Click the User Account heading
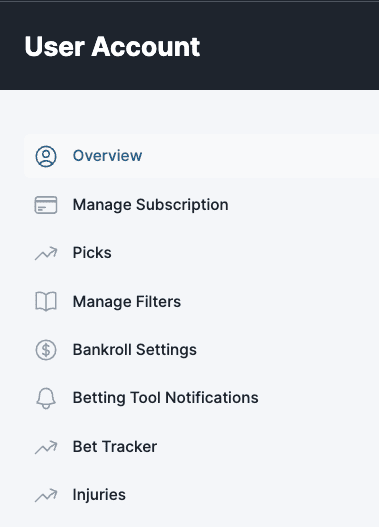This screenshot has width=379, height=527. point(112,46)
